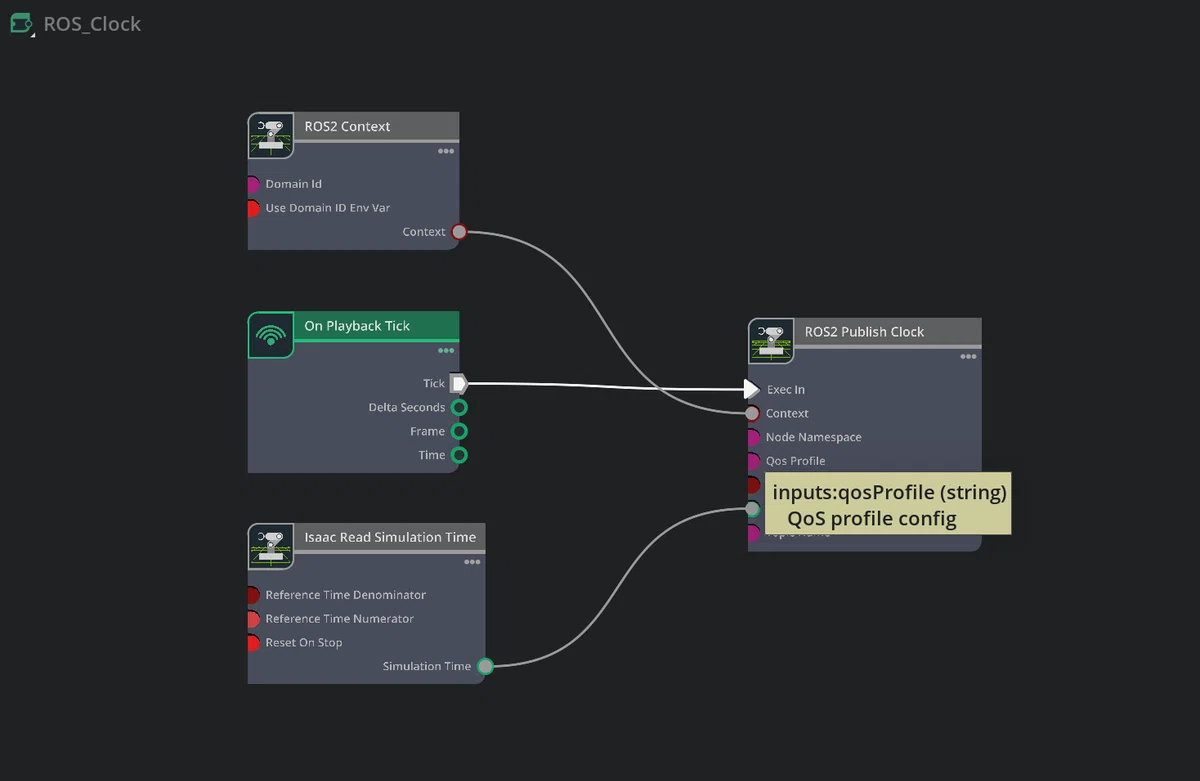1200x781 pixels.
Task: Click the Tick execution output port
Action: (459, 383)
